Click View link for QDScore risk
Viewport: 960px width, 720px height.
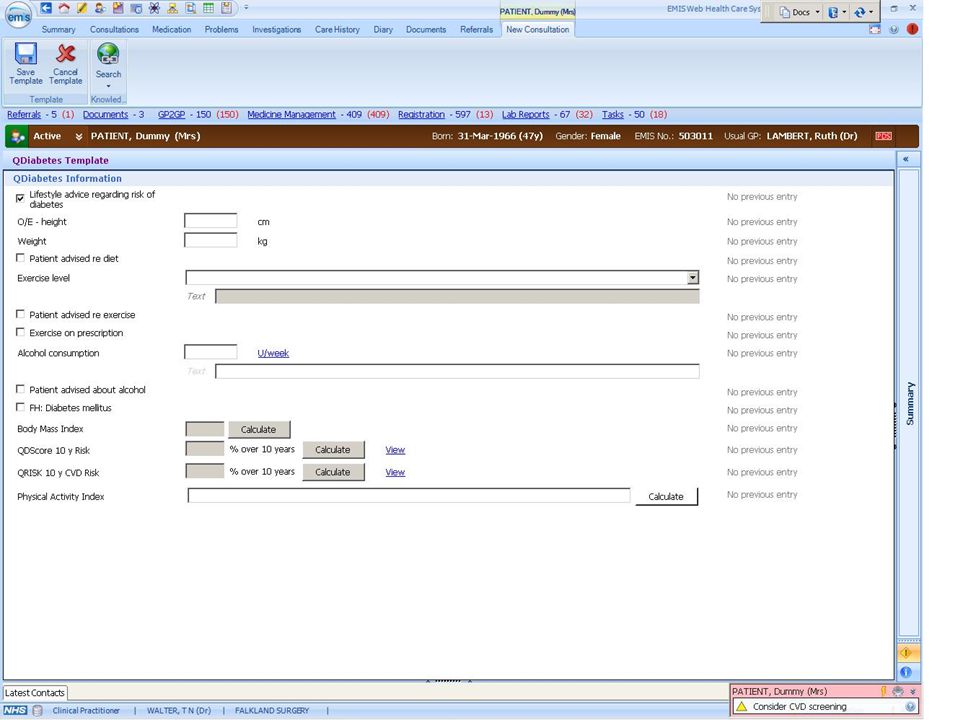click(x=395, y=449)
